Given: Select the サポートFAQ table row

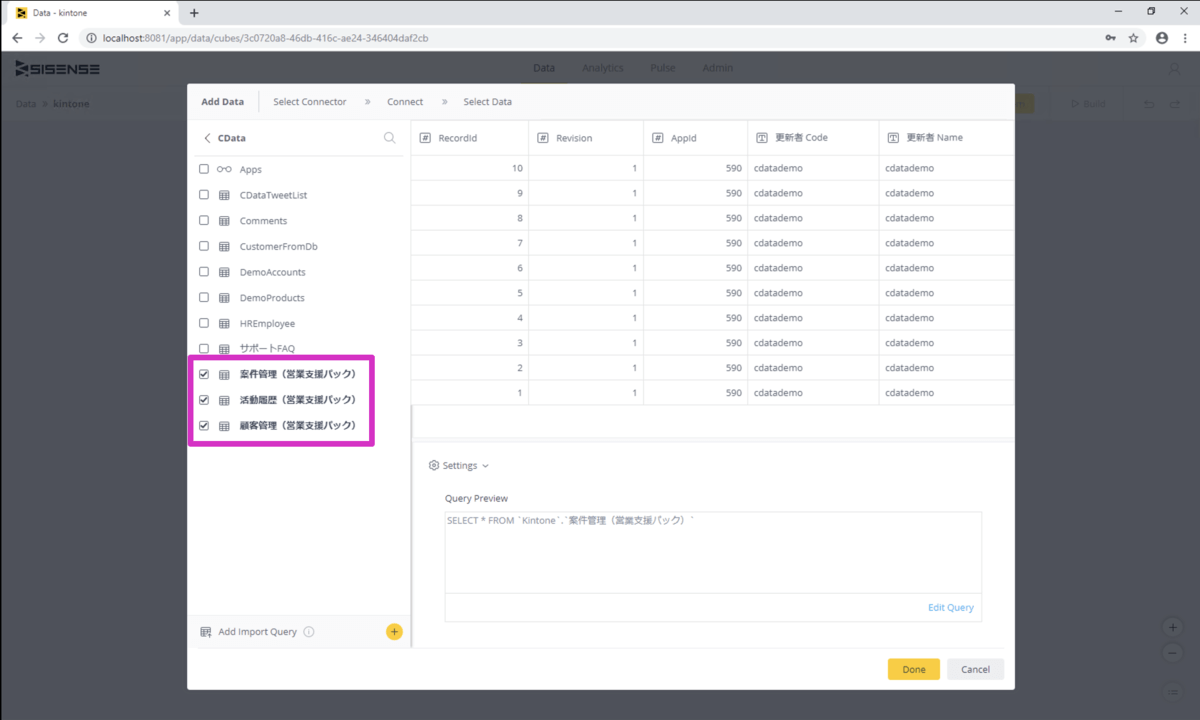Looking at the screenshot, I should 298,349.
